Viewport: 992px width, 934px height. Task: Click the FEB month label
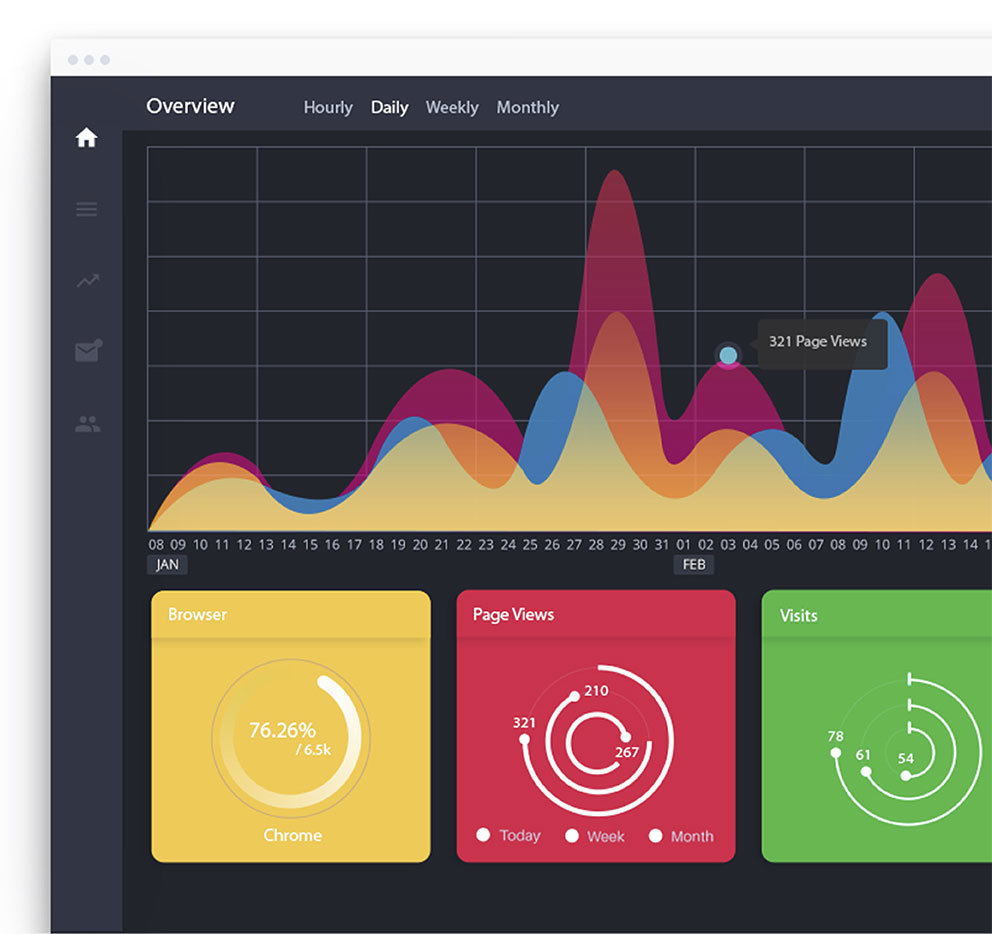[x=694, y=564]
